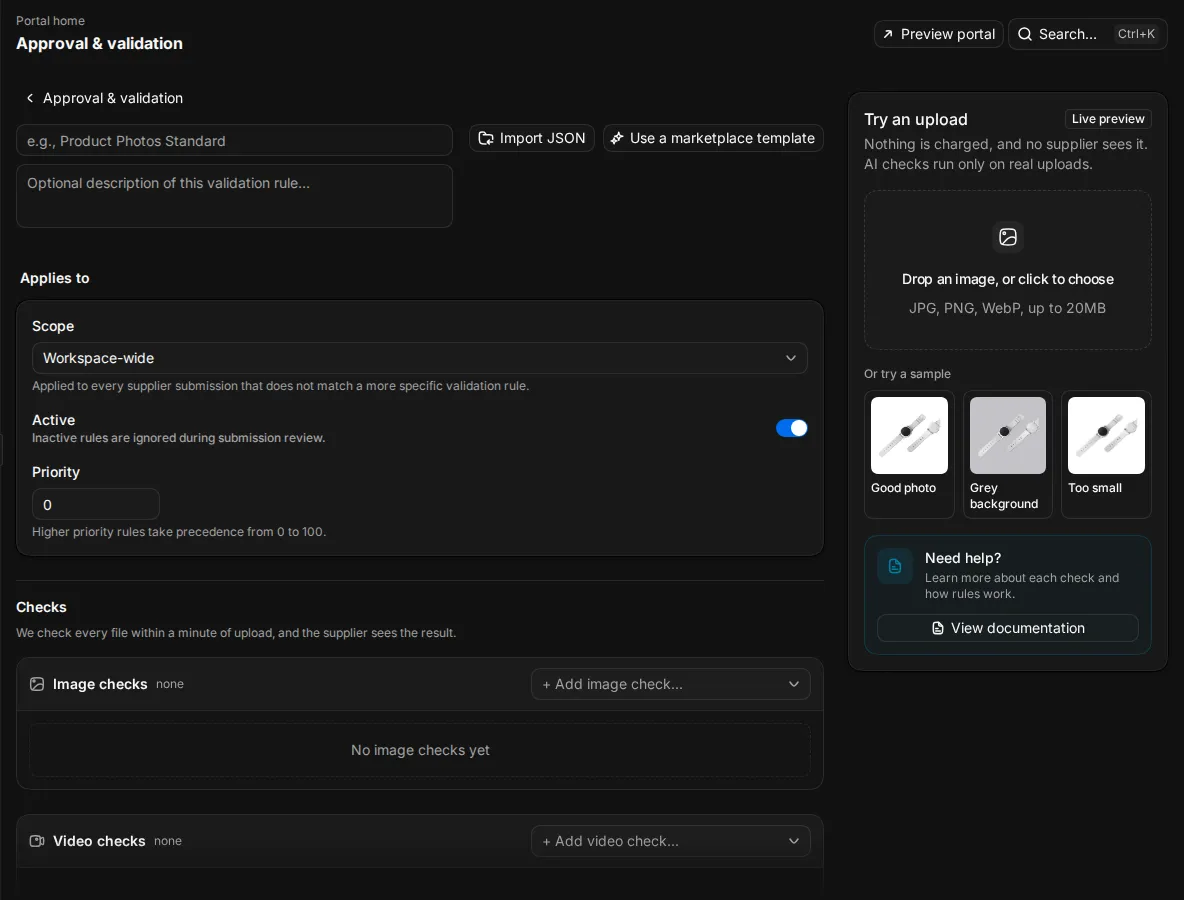The image size is (1184, 900).
Task: Click the image icon in the drop zone
Action: (x=1007, y=237)
